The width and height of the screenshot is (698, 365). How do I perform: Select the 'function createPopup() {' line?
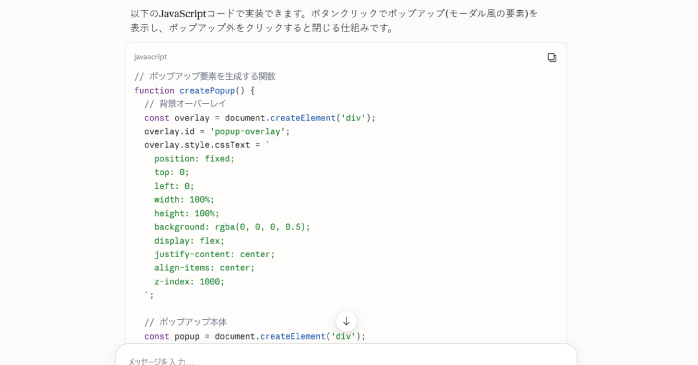[195, 90]
